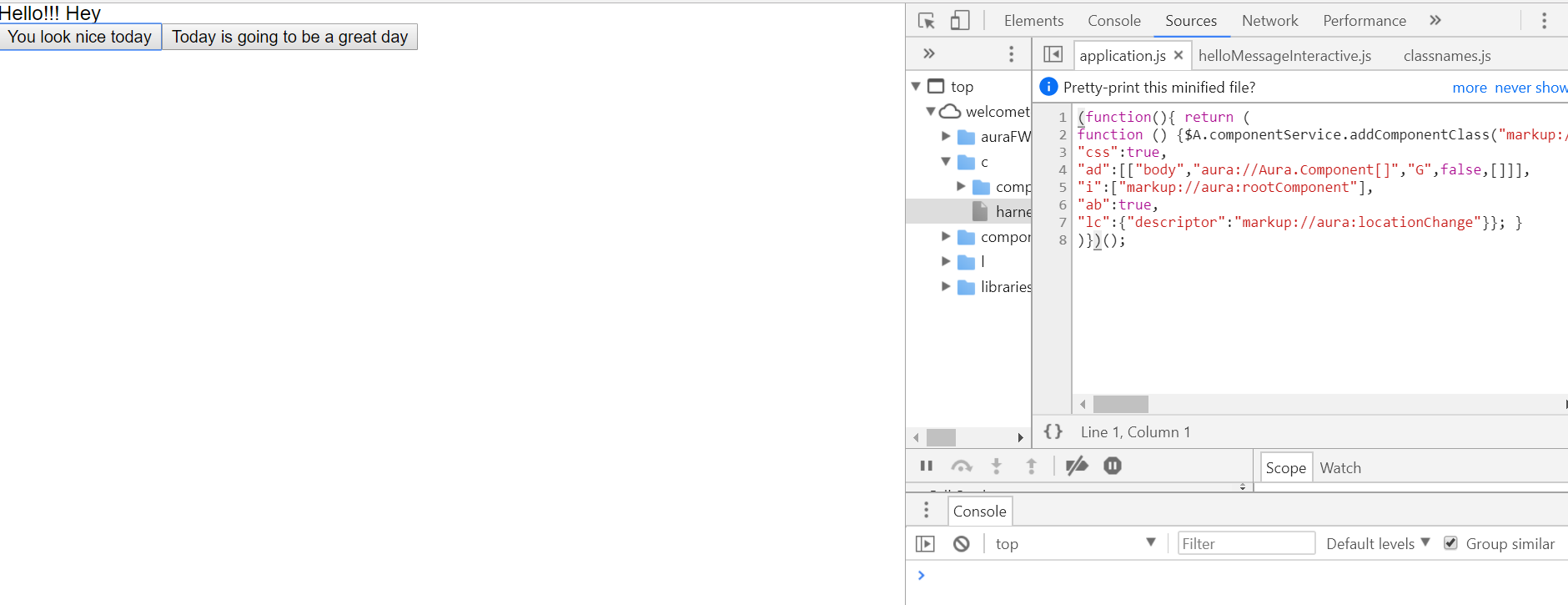Open the Sources panel tab
1568x605 pixels.
coord(1191,21)
